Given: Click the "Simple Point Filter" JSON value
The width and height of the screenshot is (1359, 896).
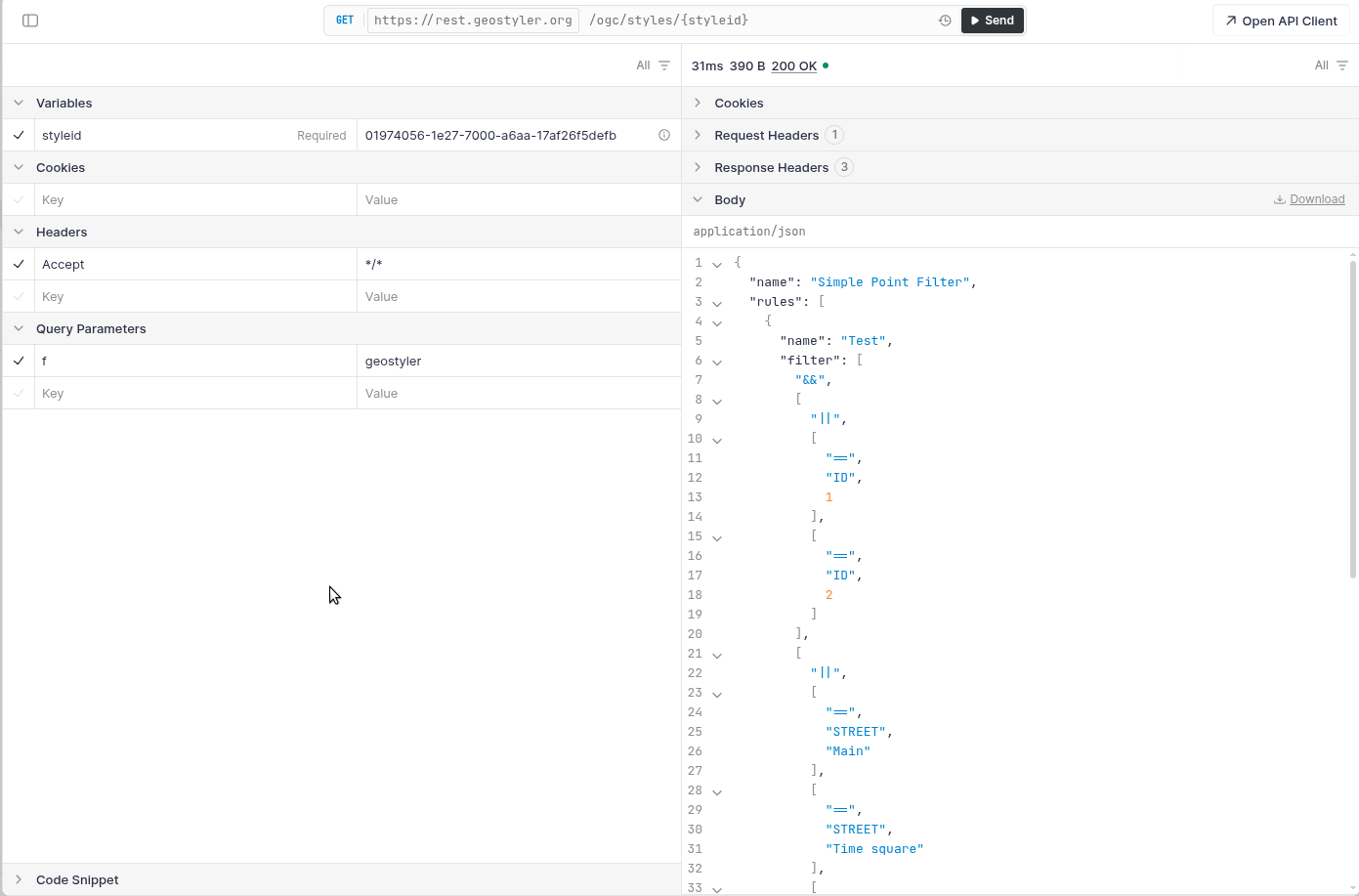Looking at the screenshot, I should click(x=890, y=282).
